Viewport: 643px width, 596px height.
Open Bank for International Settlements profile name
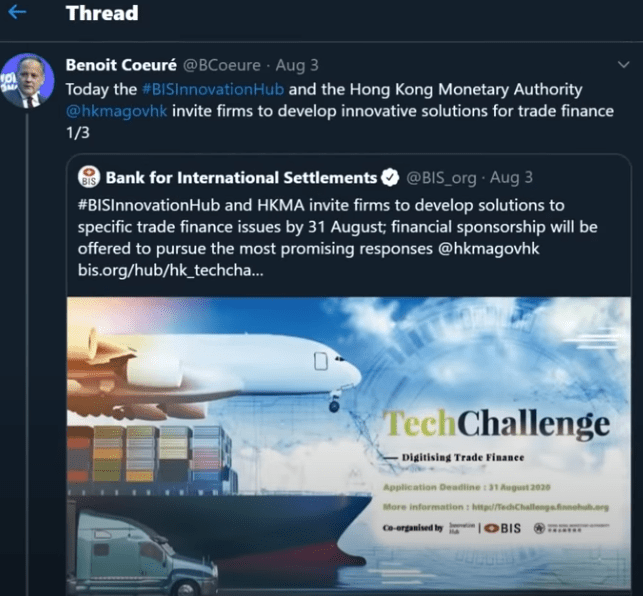[x=240, y=178]
